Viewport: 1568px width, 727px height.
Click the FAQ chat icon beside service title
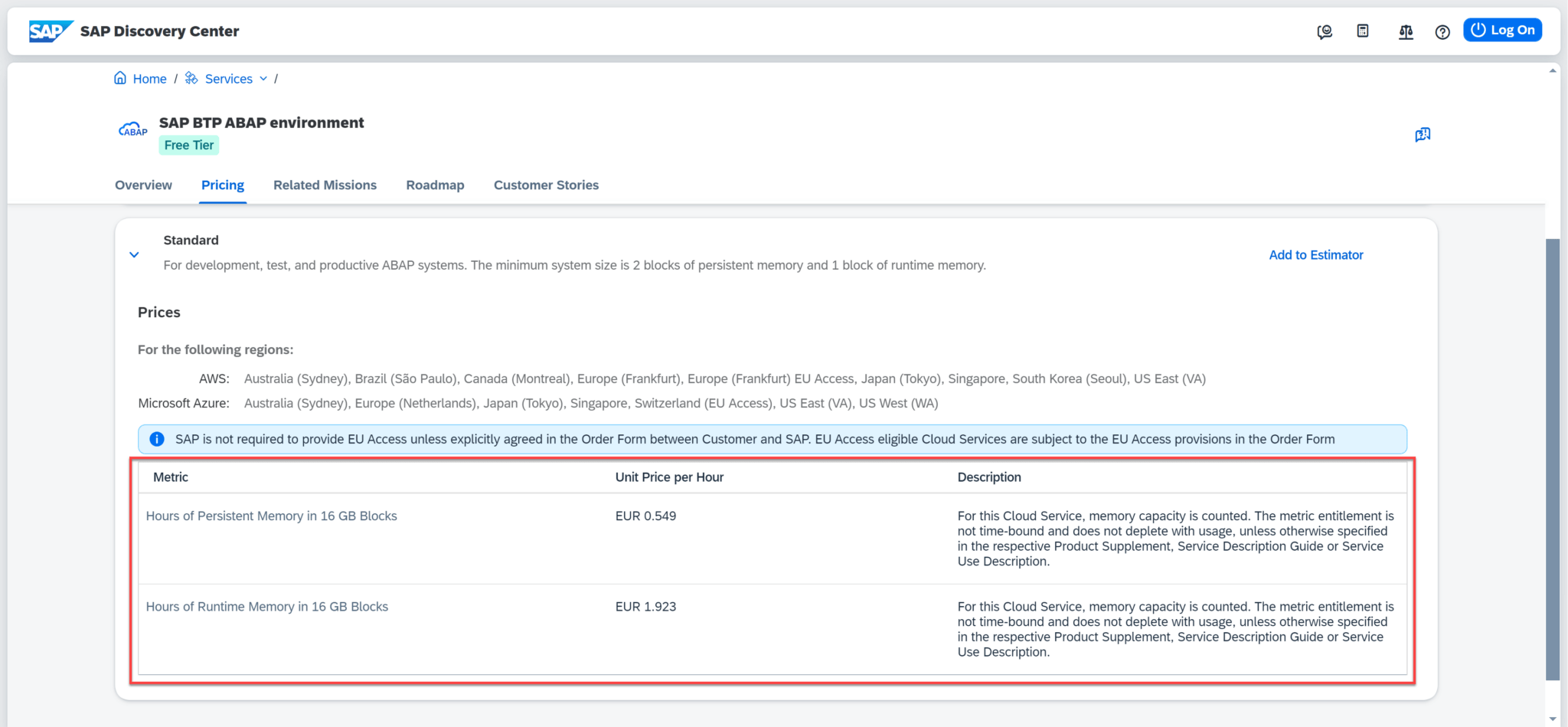coord(1423,134)
